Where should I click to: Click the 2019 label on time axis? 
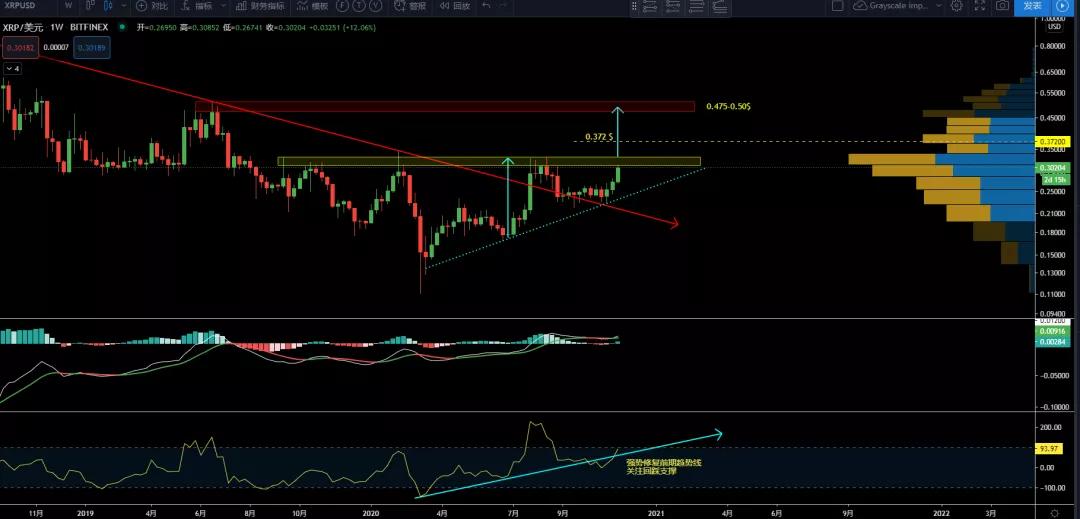(x=85, y=513)
